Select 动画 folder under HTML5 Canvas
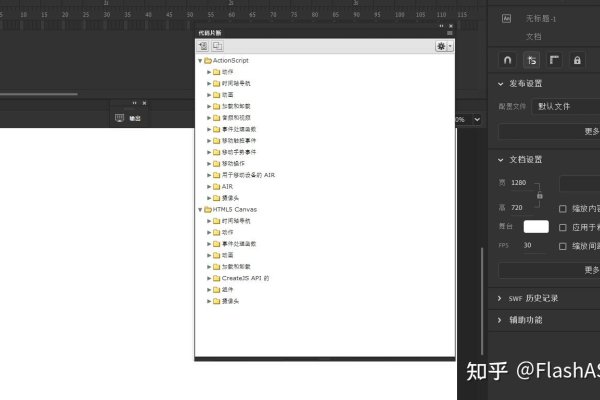This screenshot has height=400, width=600. point(227,255)
